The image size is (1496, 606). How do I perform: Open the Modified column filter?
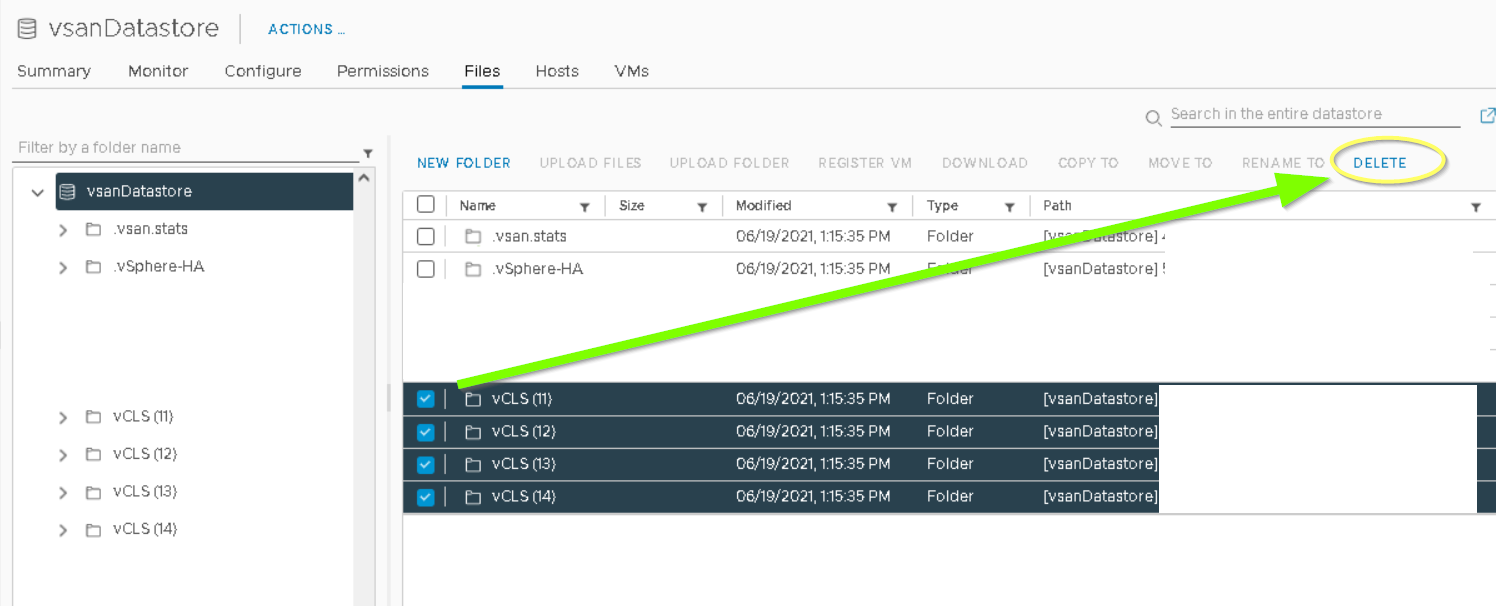[892, 207]
